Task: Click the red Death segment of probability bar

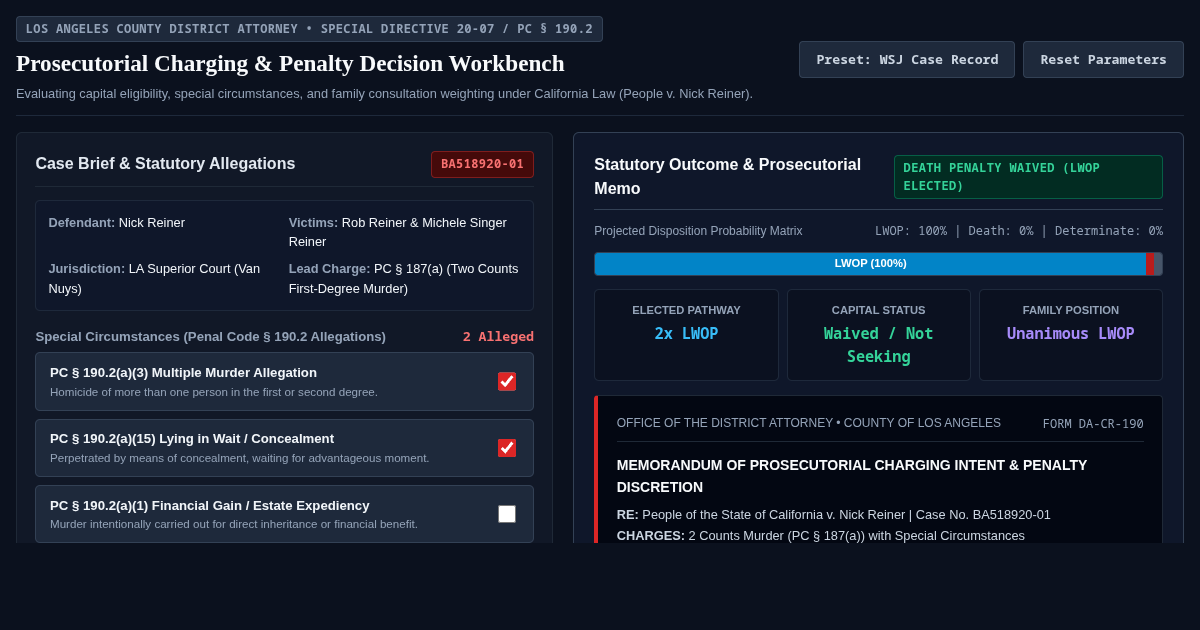Action: [1150, 264]
